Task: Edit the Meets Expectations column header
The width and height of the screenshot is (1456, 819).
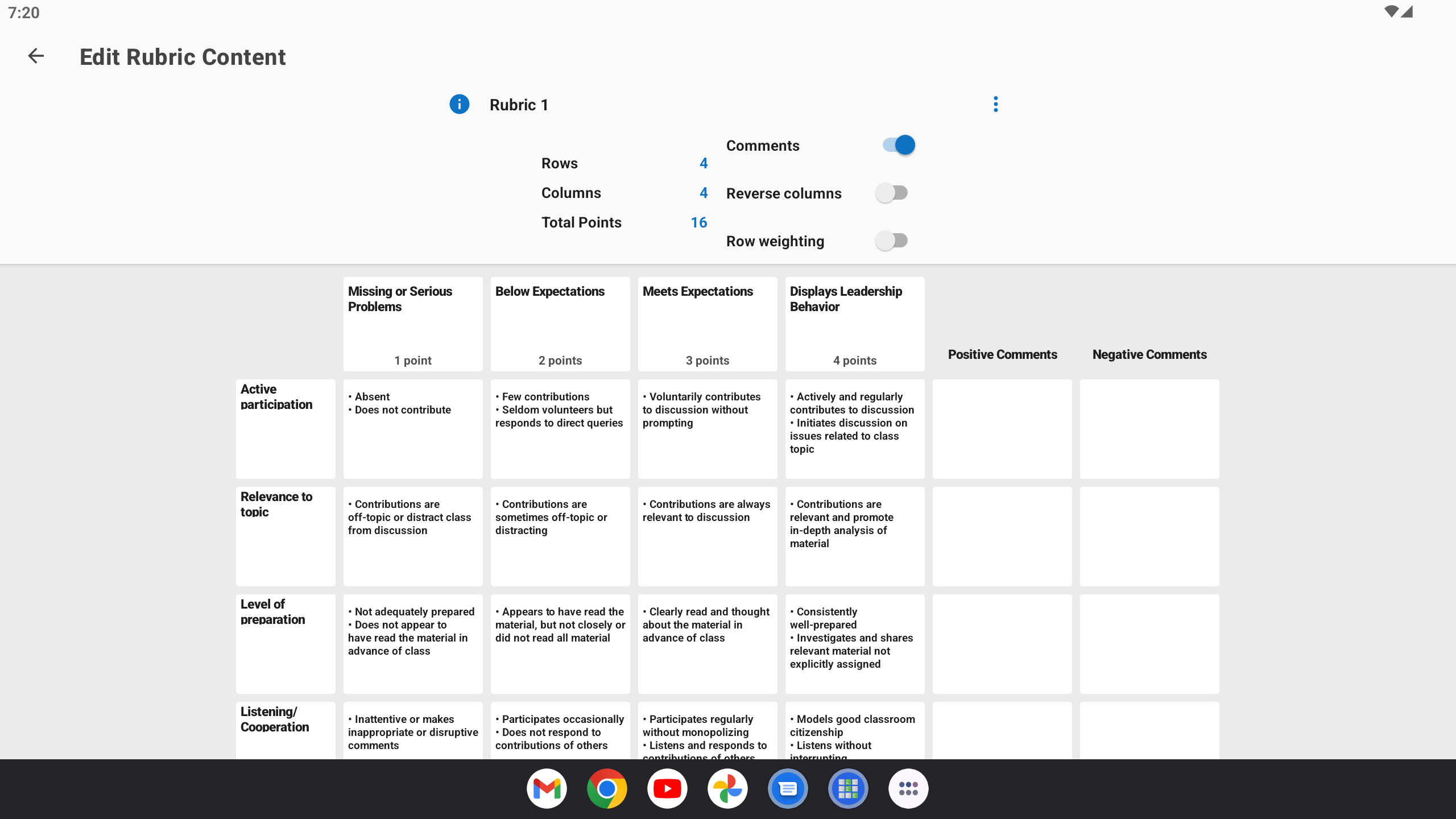Action: (708, 324)
